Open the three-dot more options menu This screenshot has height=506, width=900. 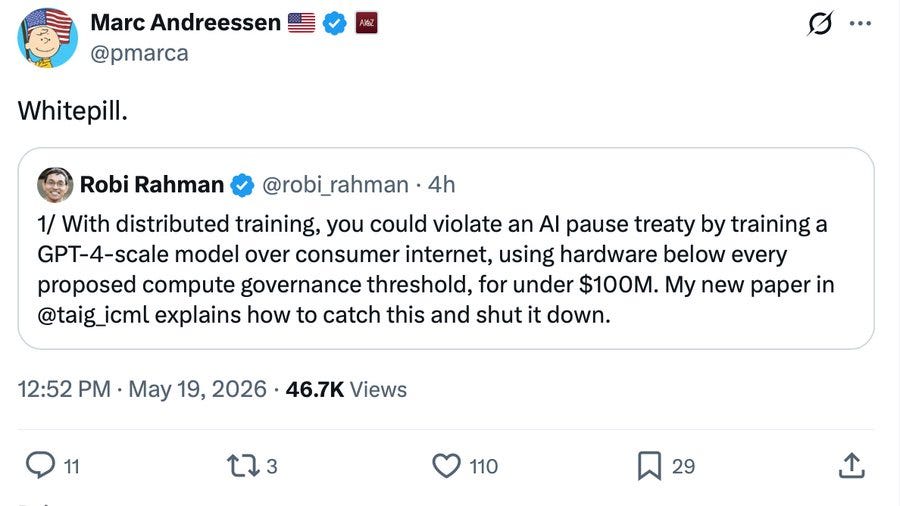pyautogui.click(x=860, y=24)
